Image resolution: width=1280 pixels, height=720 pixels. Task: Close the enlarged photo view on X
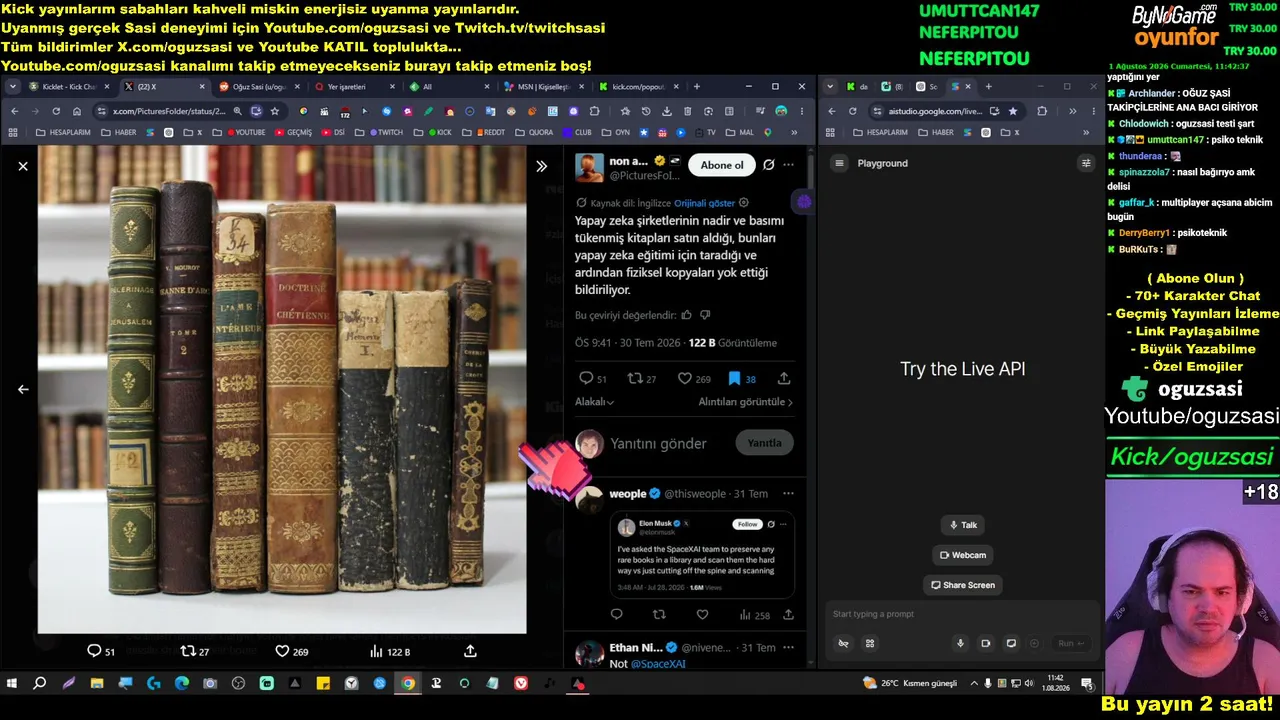coord(23,166)
